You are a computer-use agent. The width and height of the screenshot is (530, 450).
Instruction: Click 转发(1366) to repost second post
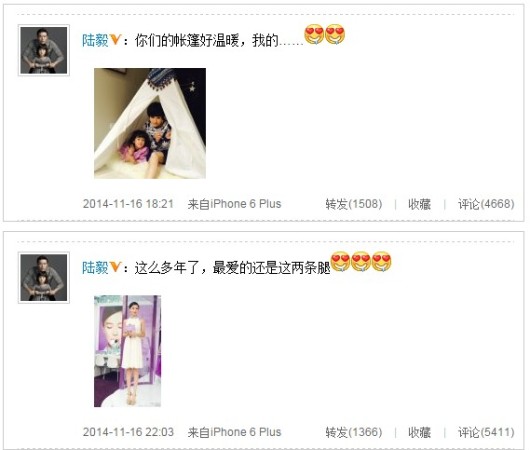pos(354,432)
